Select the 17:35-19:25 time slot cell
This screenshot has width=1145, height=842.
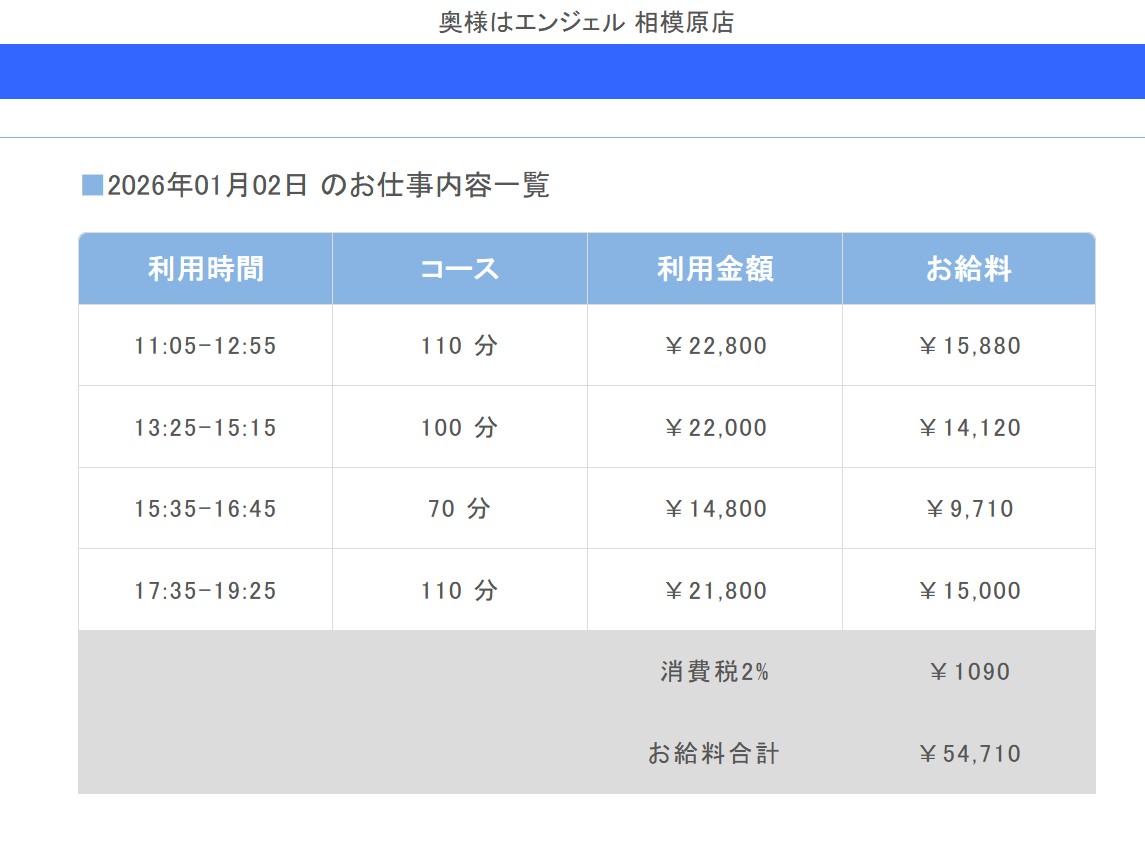pos(205,591)
